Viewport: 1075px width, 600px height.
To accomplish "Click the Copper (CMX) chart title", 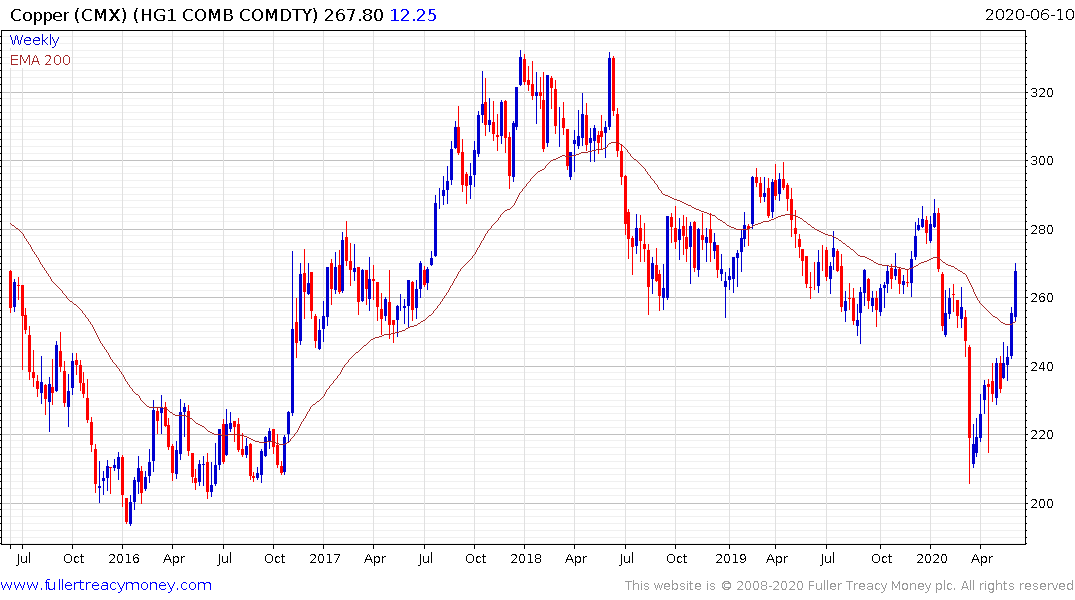I will point(164,15).
